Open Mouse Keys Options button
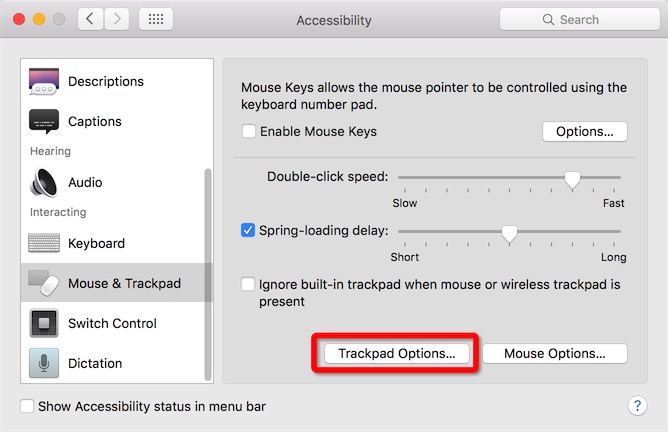The width and height of the screenshot is (668, 432). [x=584, y=132]
